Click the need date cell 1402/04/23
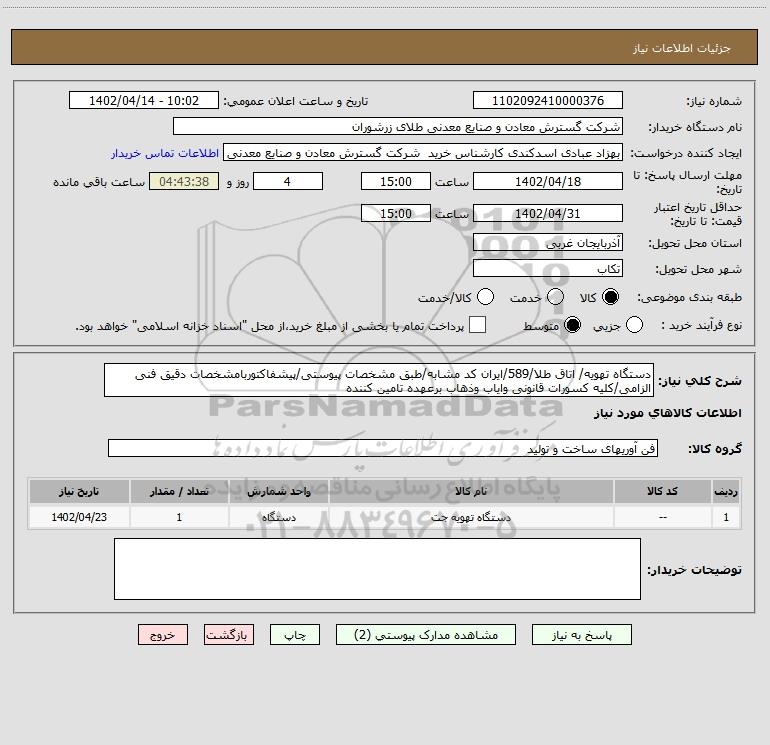Screen dimensions: 770x745 click(79, 517)
